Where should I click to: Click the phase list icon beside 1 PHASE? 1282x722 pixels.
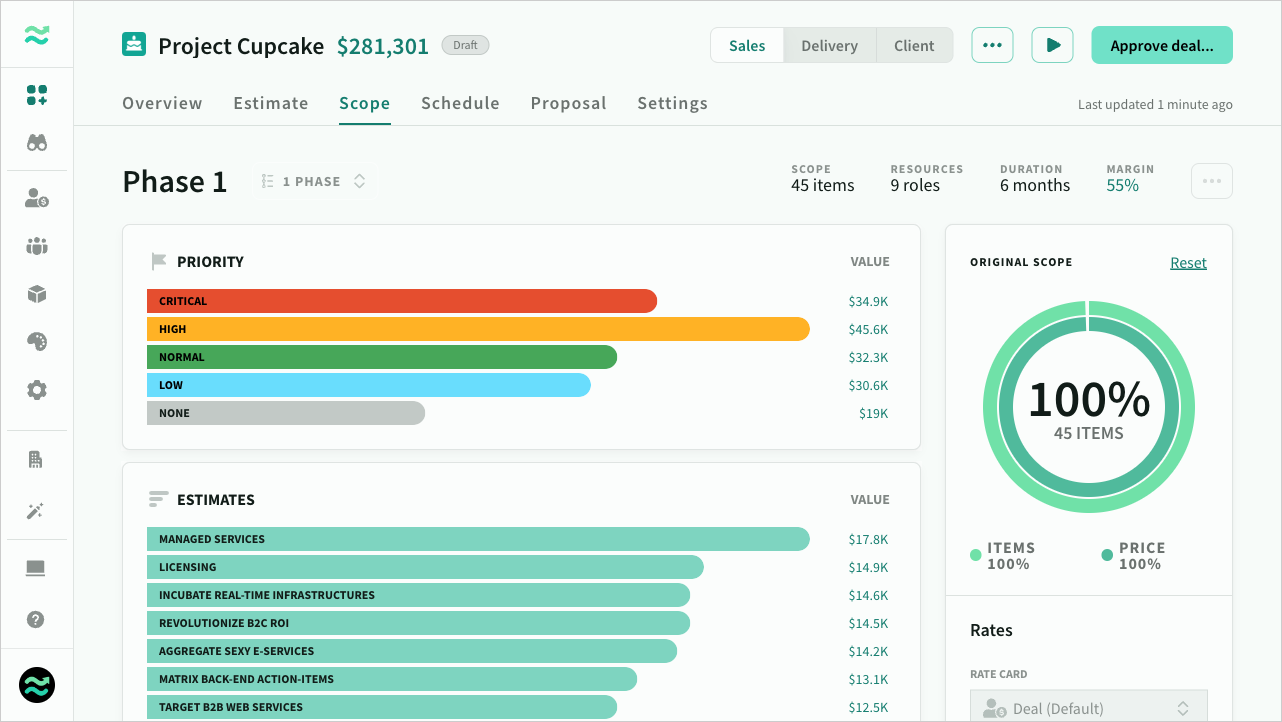pyautogui.click(x=268, y=181)
